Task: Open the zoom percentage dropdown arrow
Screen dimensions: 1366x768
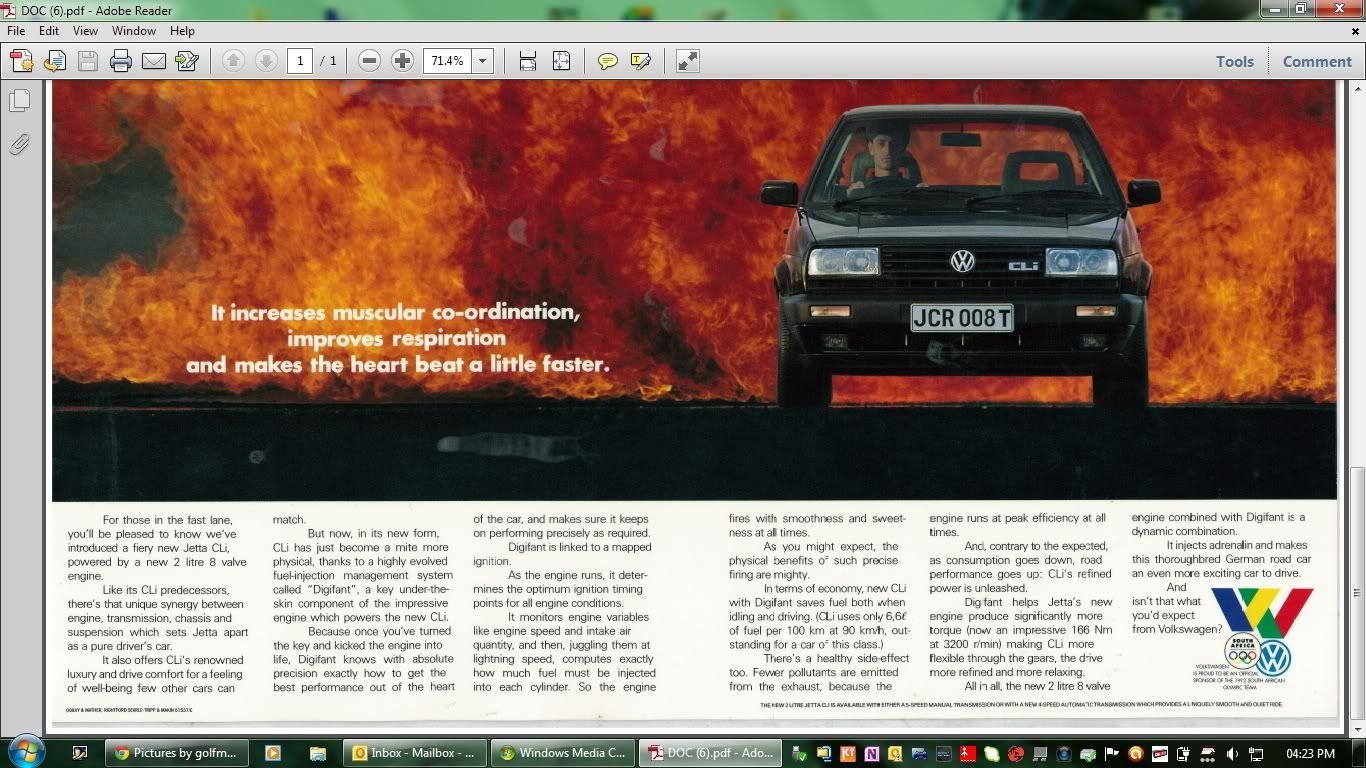Action: click(483, 61)
